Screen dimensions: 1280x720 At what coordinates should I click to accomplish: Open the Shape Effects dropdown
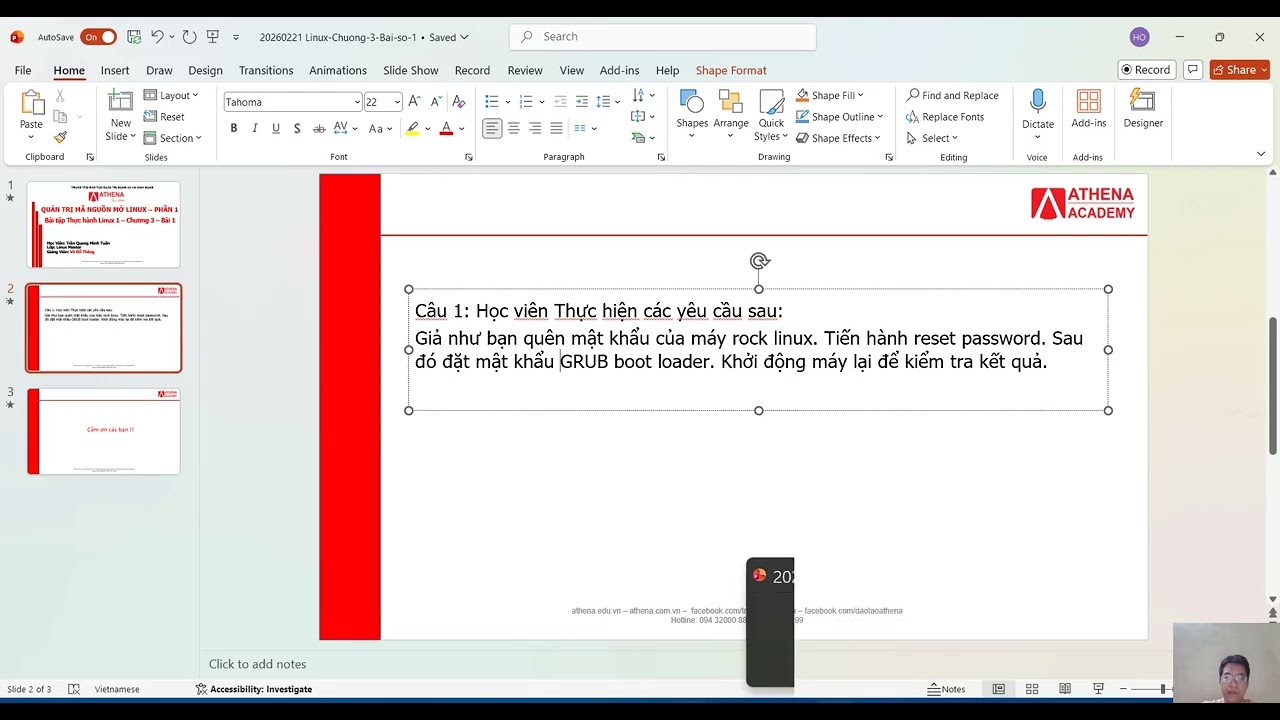coord(839,138)
